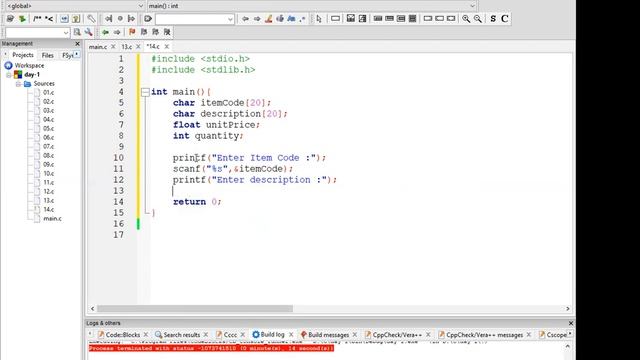Open main.c in the Sources tree
The image size is (640, 360).
pos(52,218)
